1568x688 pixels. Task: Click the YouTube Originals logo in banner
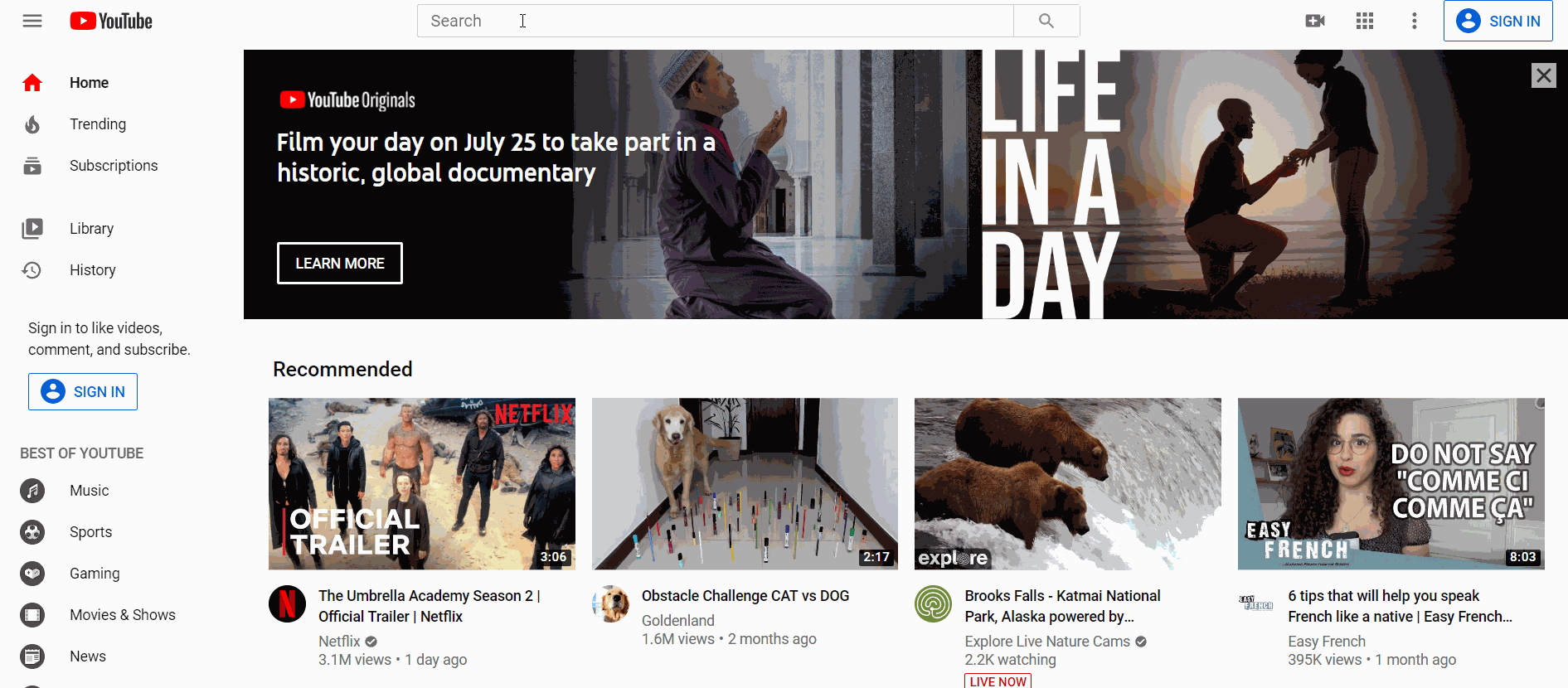click(347, 100)
